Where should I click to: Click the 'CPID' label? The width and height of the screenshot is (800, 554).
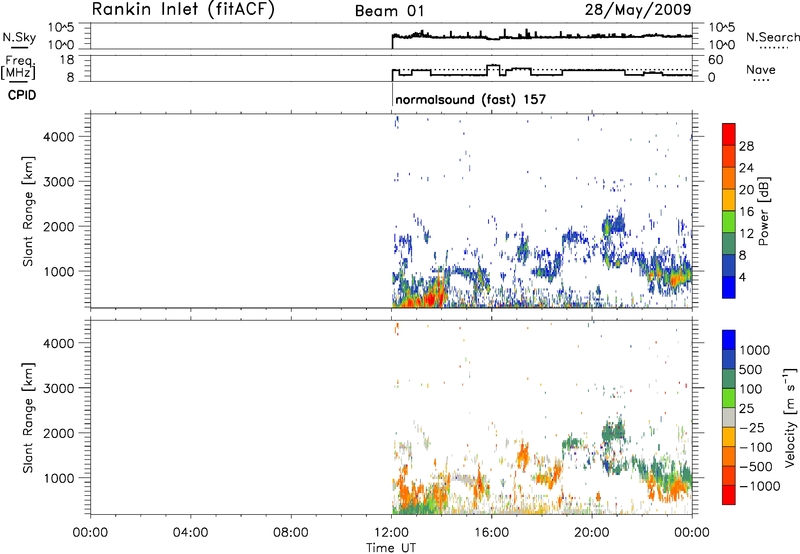point(22,95)
